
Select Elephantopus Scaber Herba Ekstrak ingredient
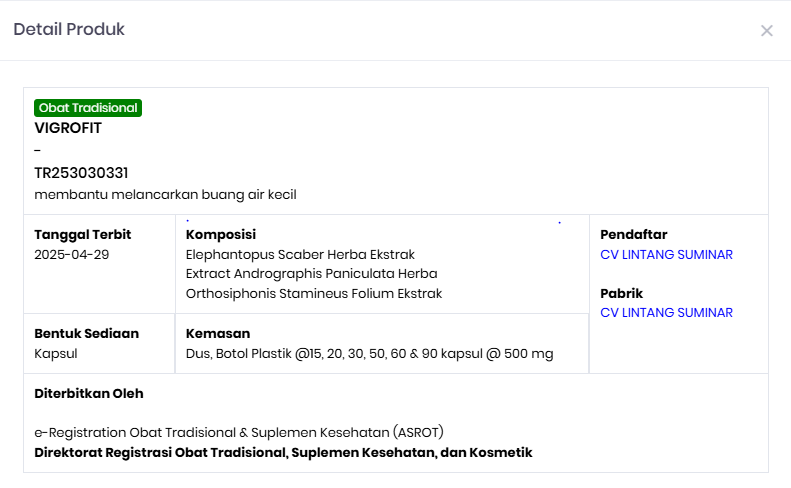click(300, 255)
